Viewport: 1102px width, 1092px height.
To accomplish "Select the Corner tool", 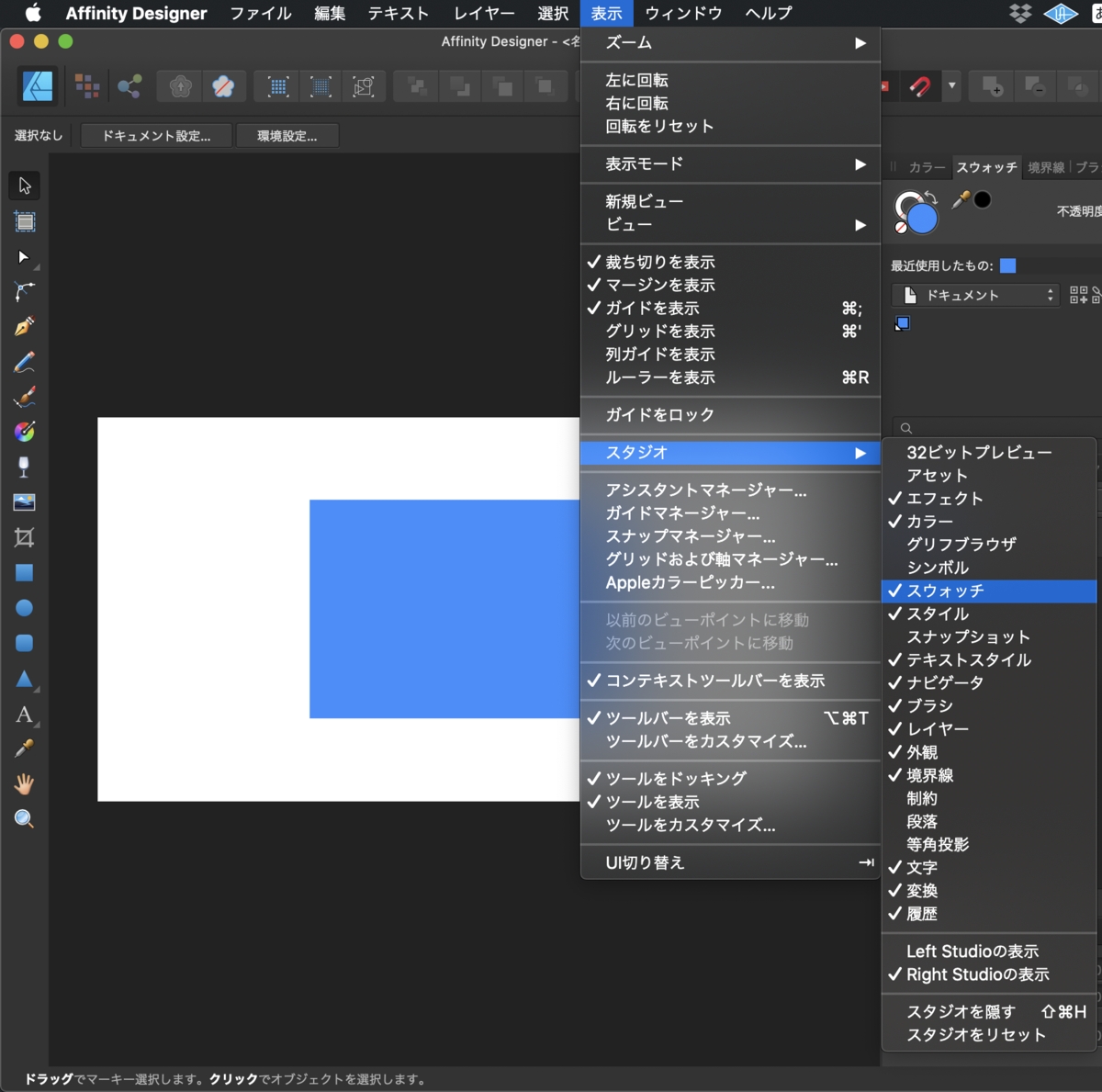I will point(25,292).
